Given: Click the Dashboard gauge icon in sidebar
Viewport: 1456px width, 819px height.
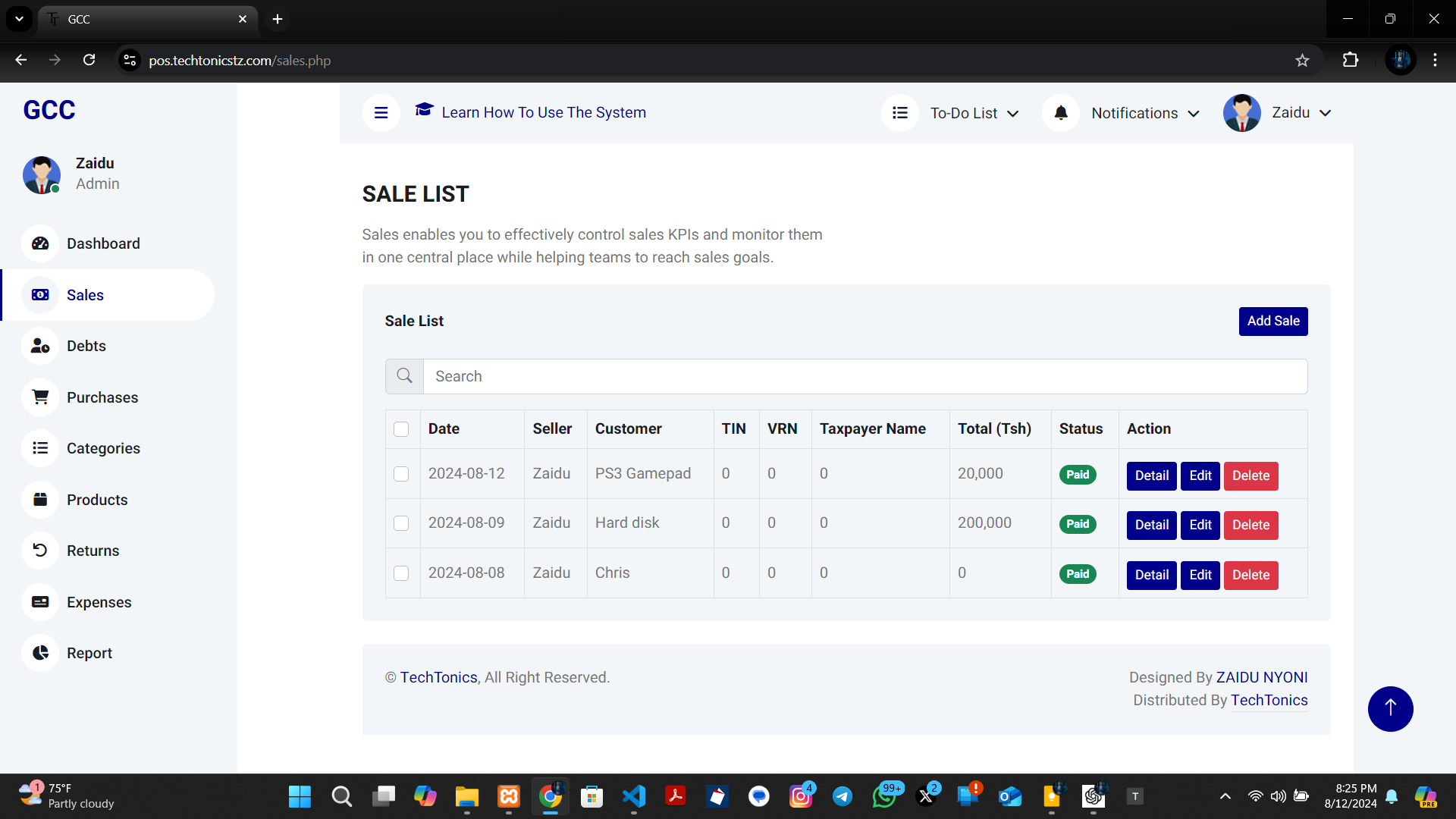Looking at the screenshot, I should (40, 243).
